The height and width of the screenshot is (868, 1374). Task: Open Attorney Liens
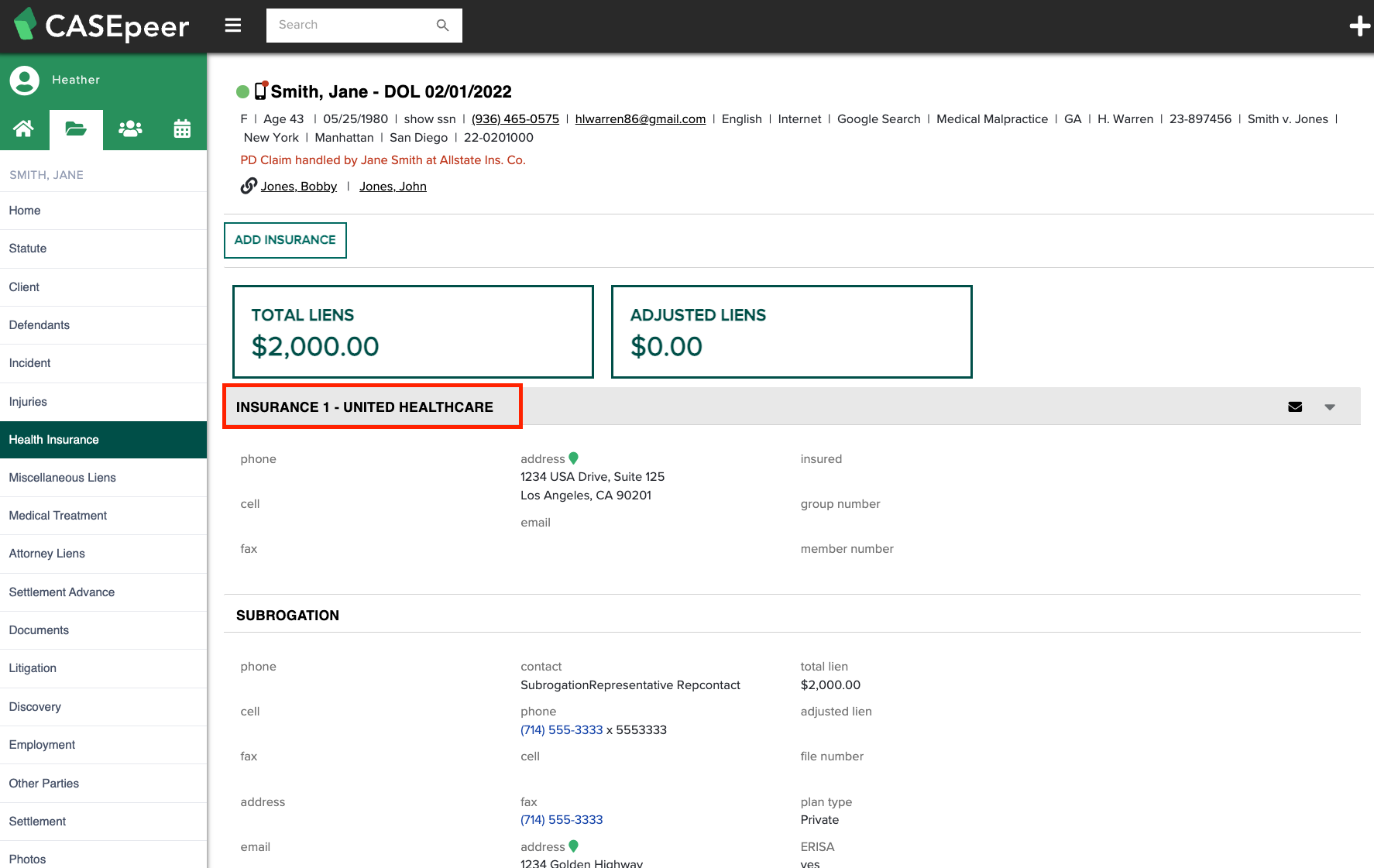(x=104, y=554)
